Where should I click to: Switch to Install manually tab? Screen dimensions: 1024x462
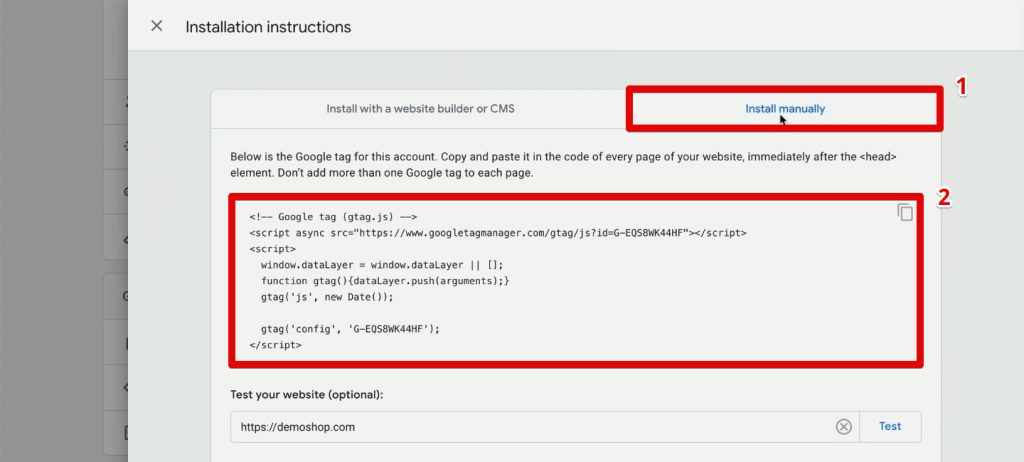click(785, 109)
